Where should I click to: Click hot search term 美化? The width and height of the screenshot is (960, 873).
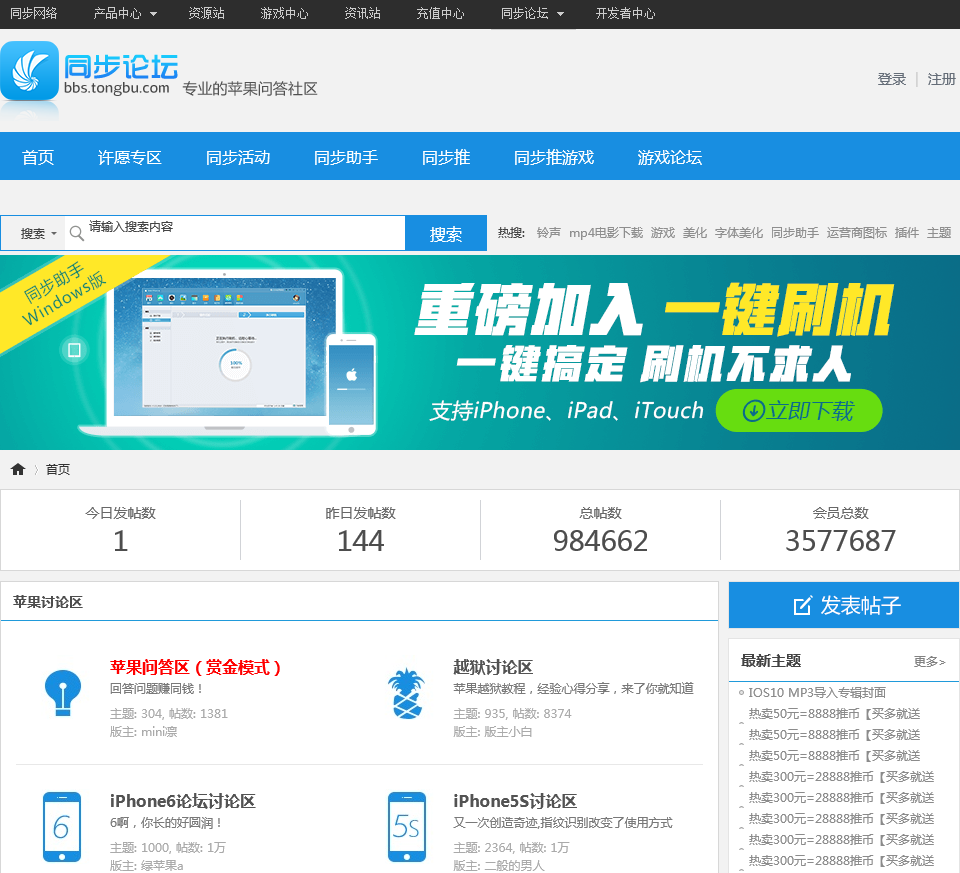pos(695,233)
